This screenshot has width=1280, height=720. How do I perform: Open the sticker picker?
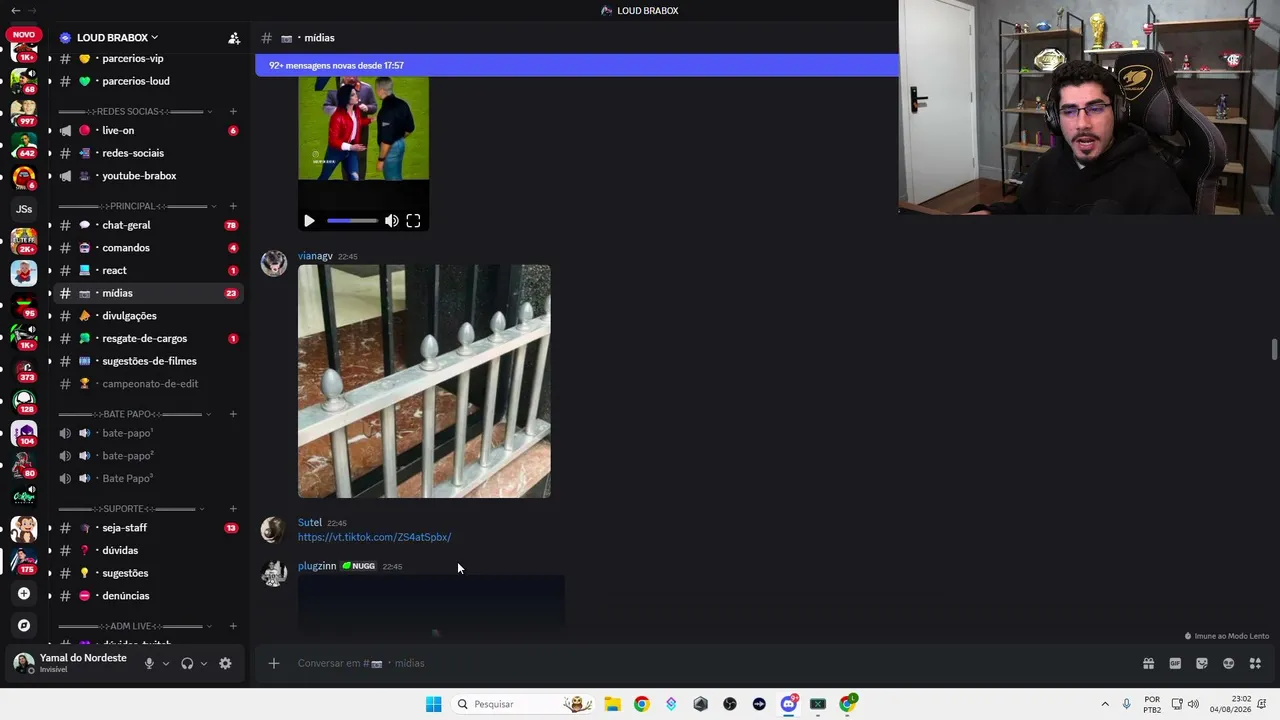coord(1202,663)
